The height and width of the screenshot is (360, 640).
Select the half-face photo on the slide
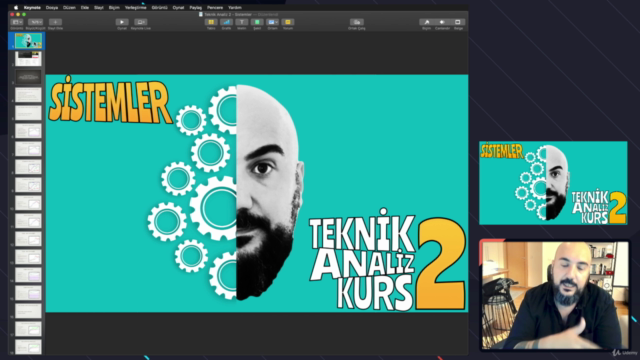[x=269, y=192]
